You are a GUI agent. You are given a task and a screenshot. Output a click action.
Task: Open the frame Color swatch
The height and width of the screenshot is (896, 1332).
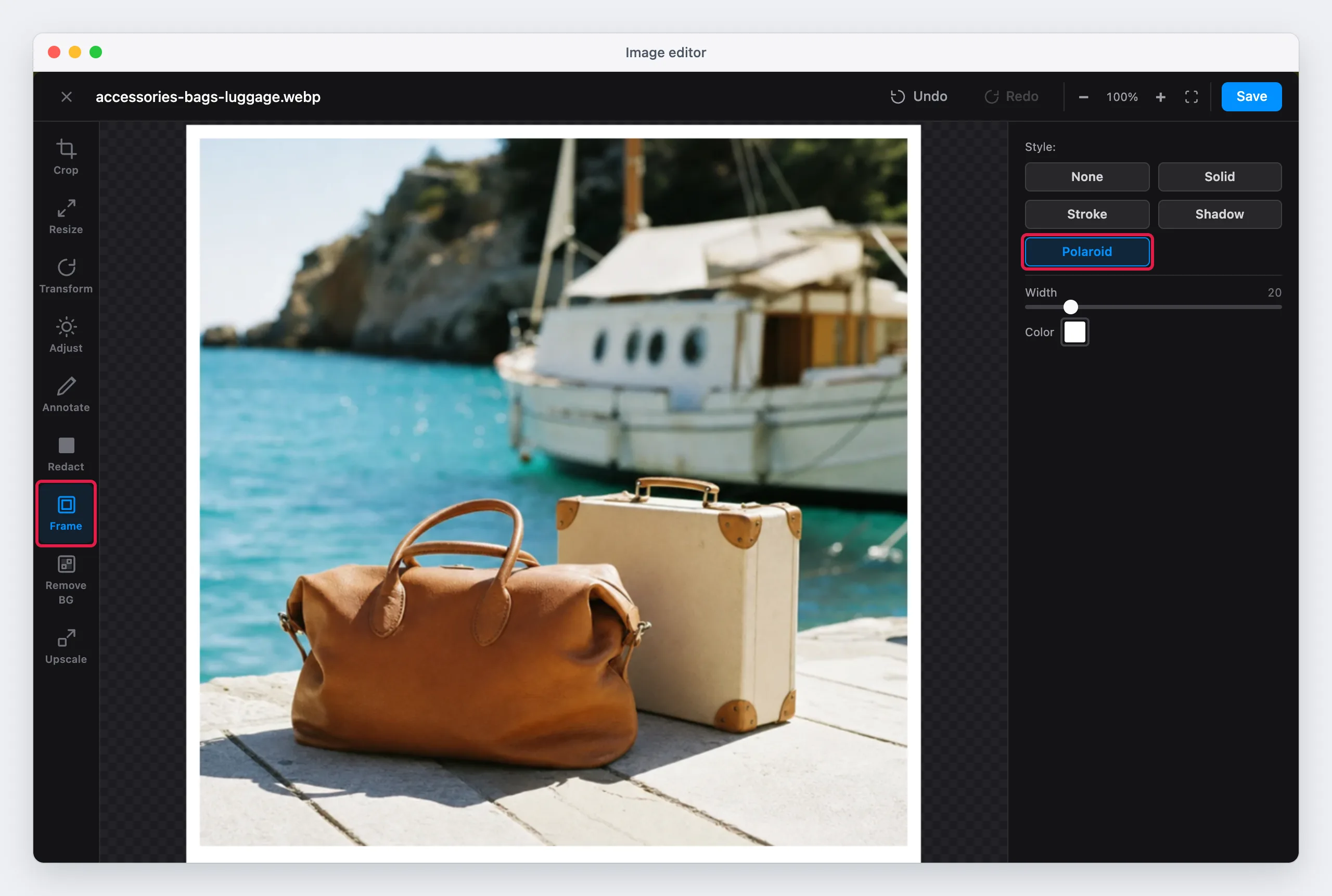(x=1074, y=332)
